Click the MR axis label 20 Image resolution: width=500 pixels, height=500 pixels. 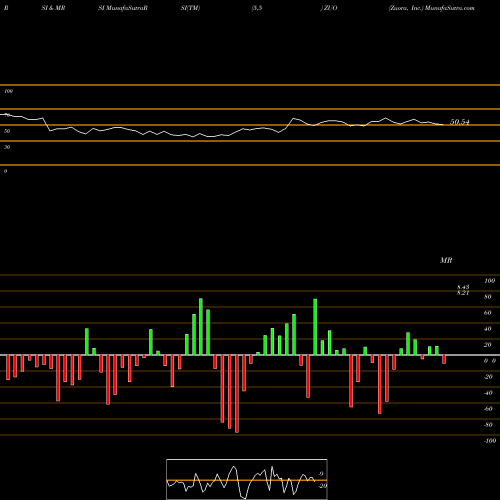[x=488, y=345]
